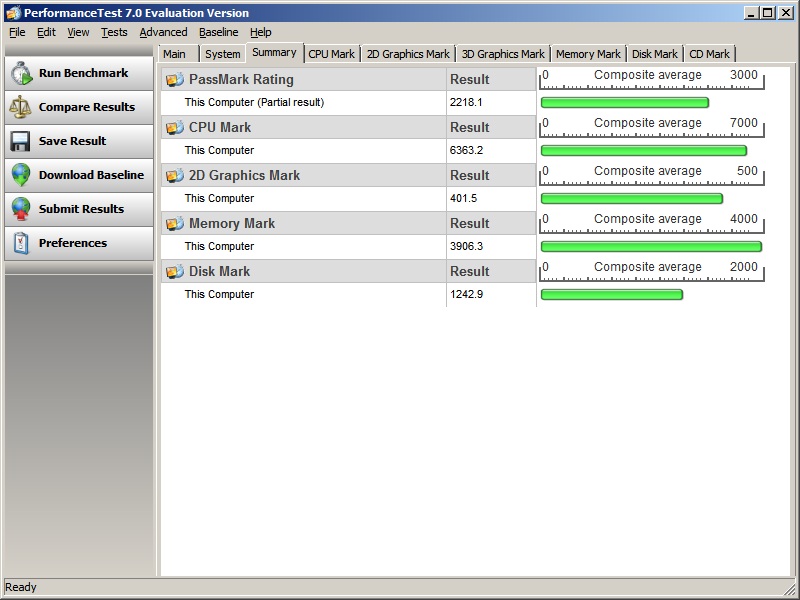Open the View menu

pyautogui.click(x=78, y=32)
